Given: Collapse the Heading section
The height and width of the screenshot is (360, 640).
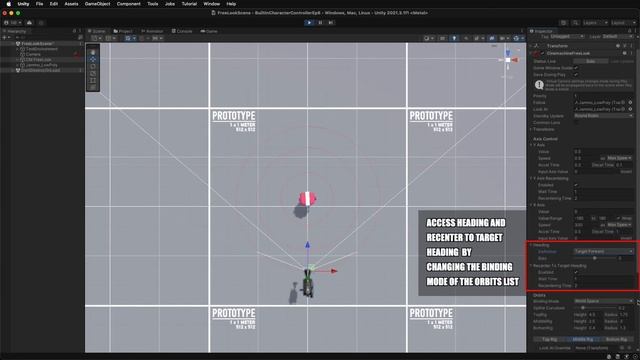Looking at the screenshot, I should 531,245.
